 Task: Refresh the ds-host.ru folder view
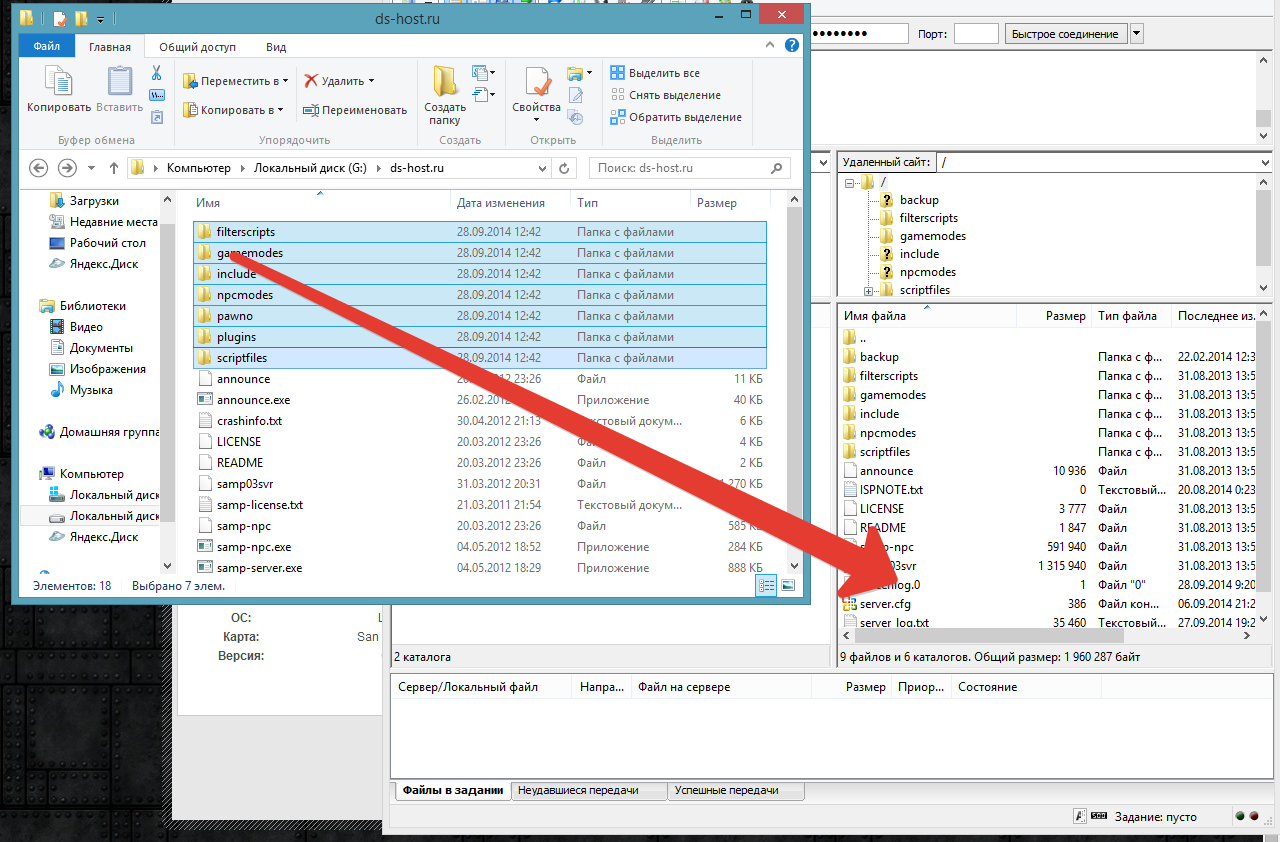(565, 168)
